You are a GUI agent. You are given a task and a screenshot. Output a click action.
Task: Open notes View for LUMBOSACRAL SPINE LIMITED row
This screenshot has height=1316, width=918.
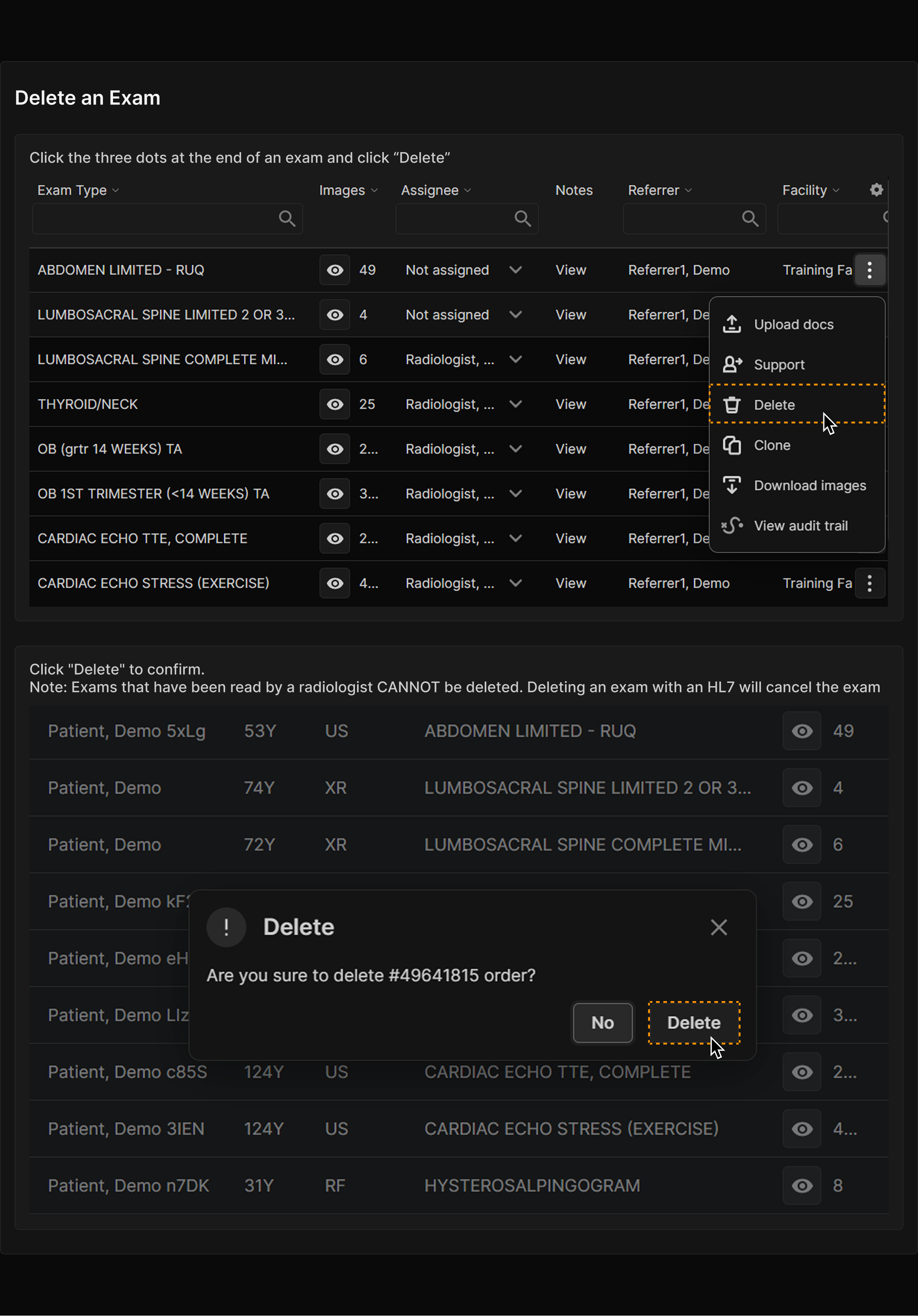[x=570, y=315]
